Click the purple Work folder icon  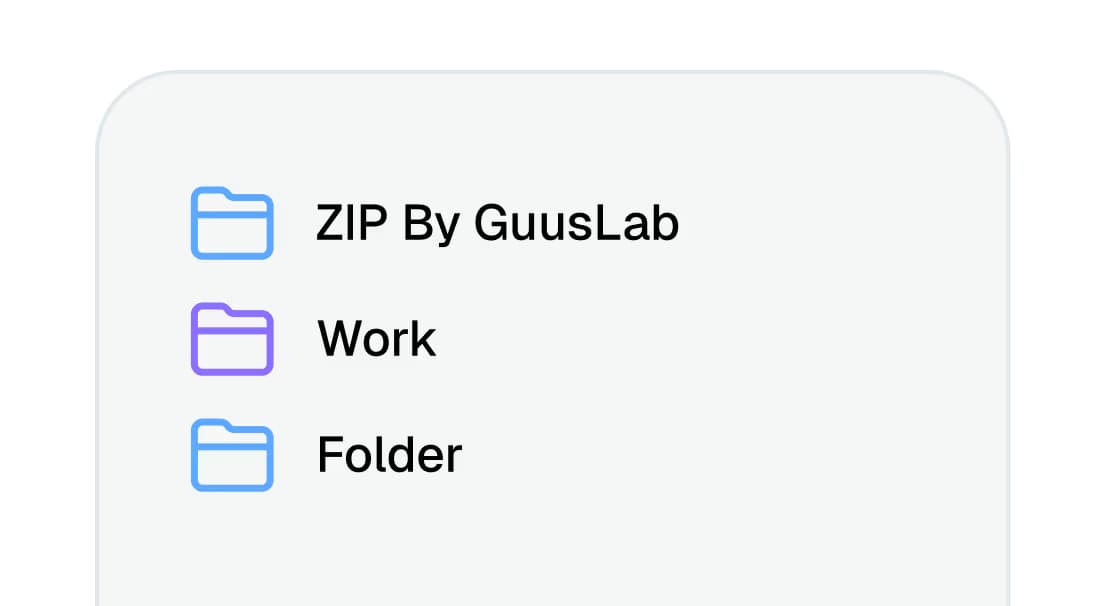coord(232,339)
